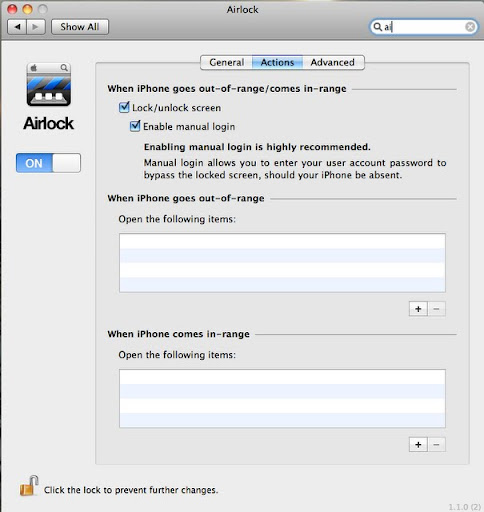
Task: Click the 'When iPhone goes out-of-range/comes in-range' heading
Action: (227, 89)
